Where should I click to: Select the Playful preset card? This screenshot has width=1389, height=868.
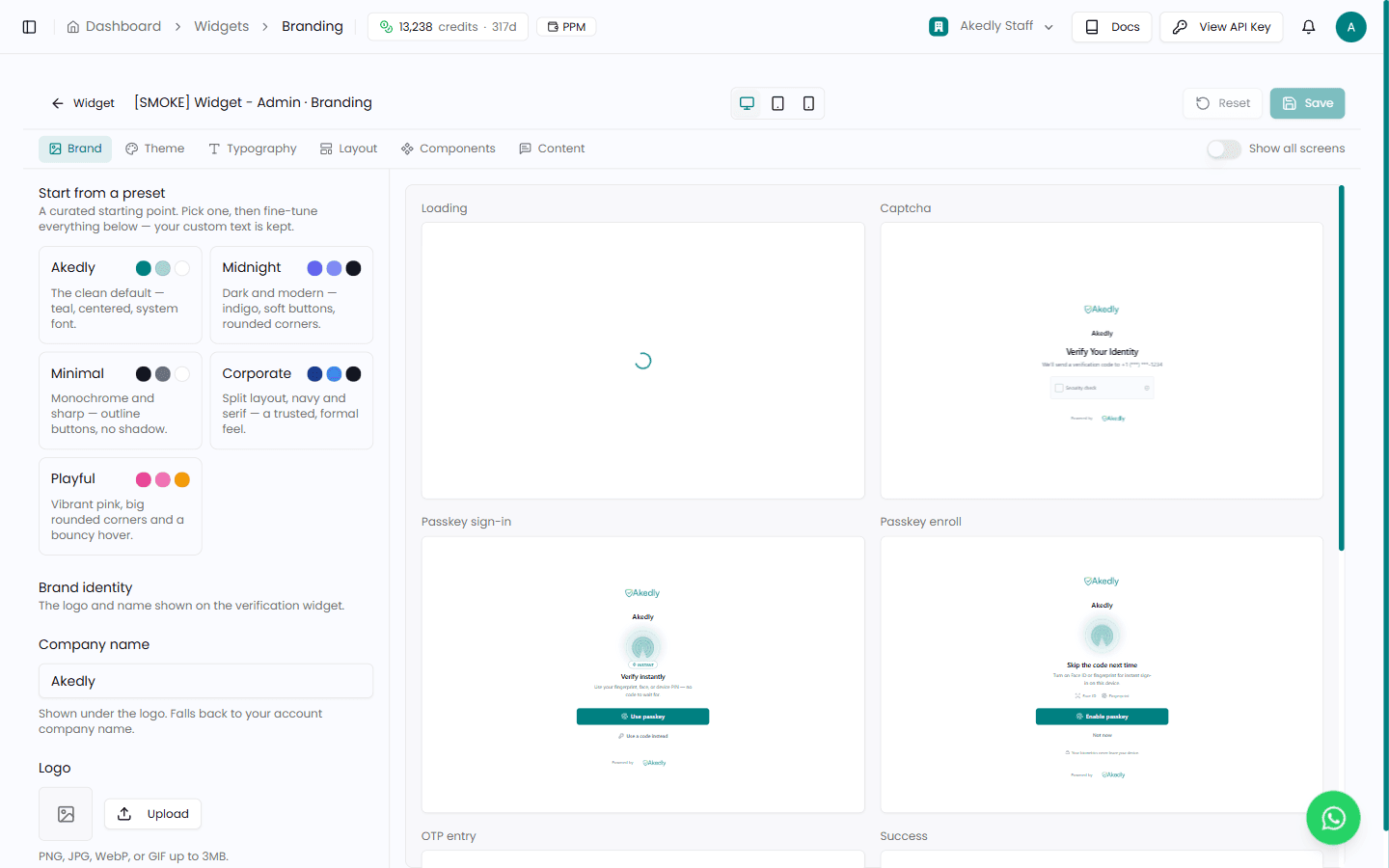point(121,506)
